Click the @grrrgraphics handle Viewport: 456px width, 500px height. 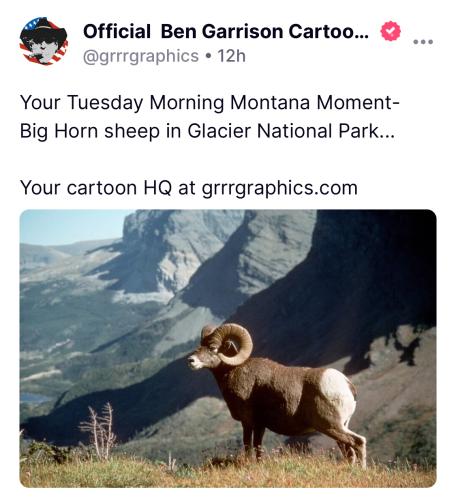pyautogui.click(x=141, y=56)
